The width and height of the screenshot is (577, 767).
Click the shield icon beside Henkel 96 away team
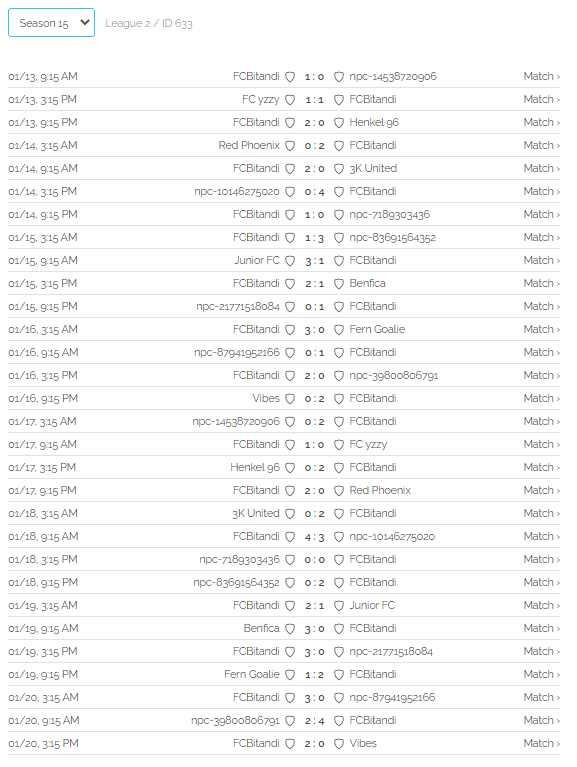339,123
